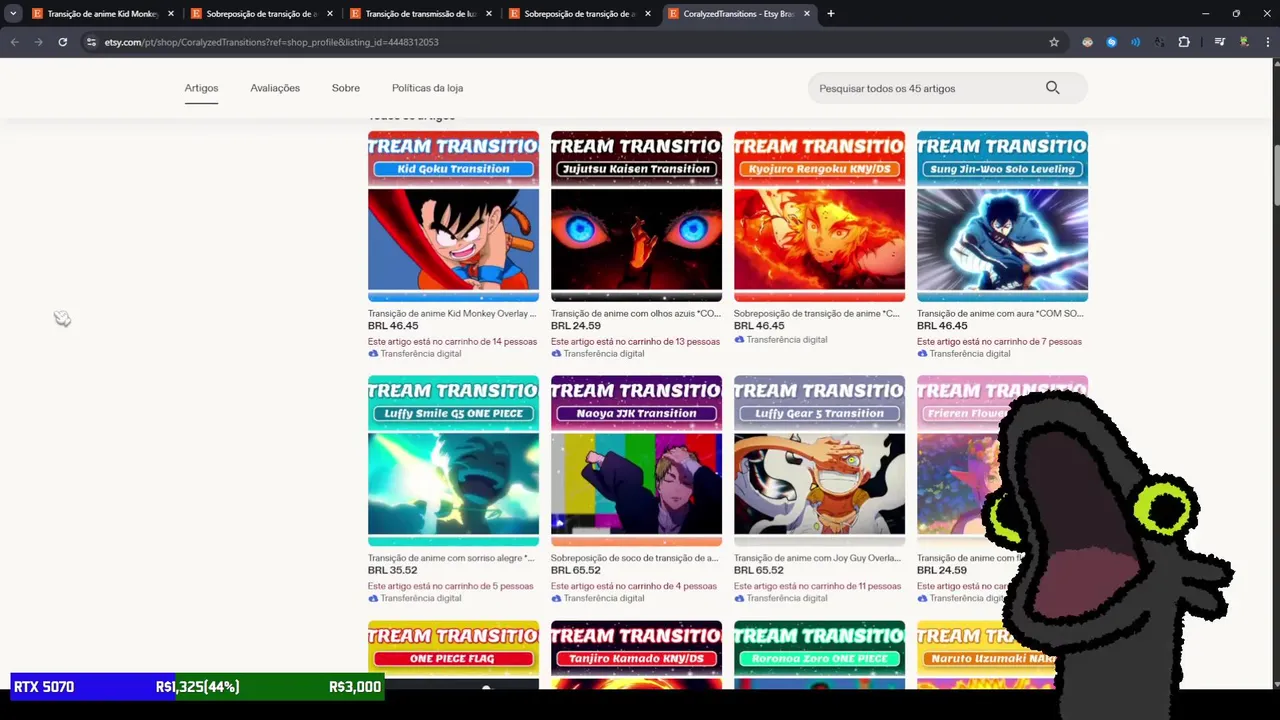Close the 'Transição de anime Kid Monkey' tab
This screenshot has width=1280, height=720.
tap(171, 14)
